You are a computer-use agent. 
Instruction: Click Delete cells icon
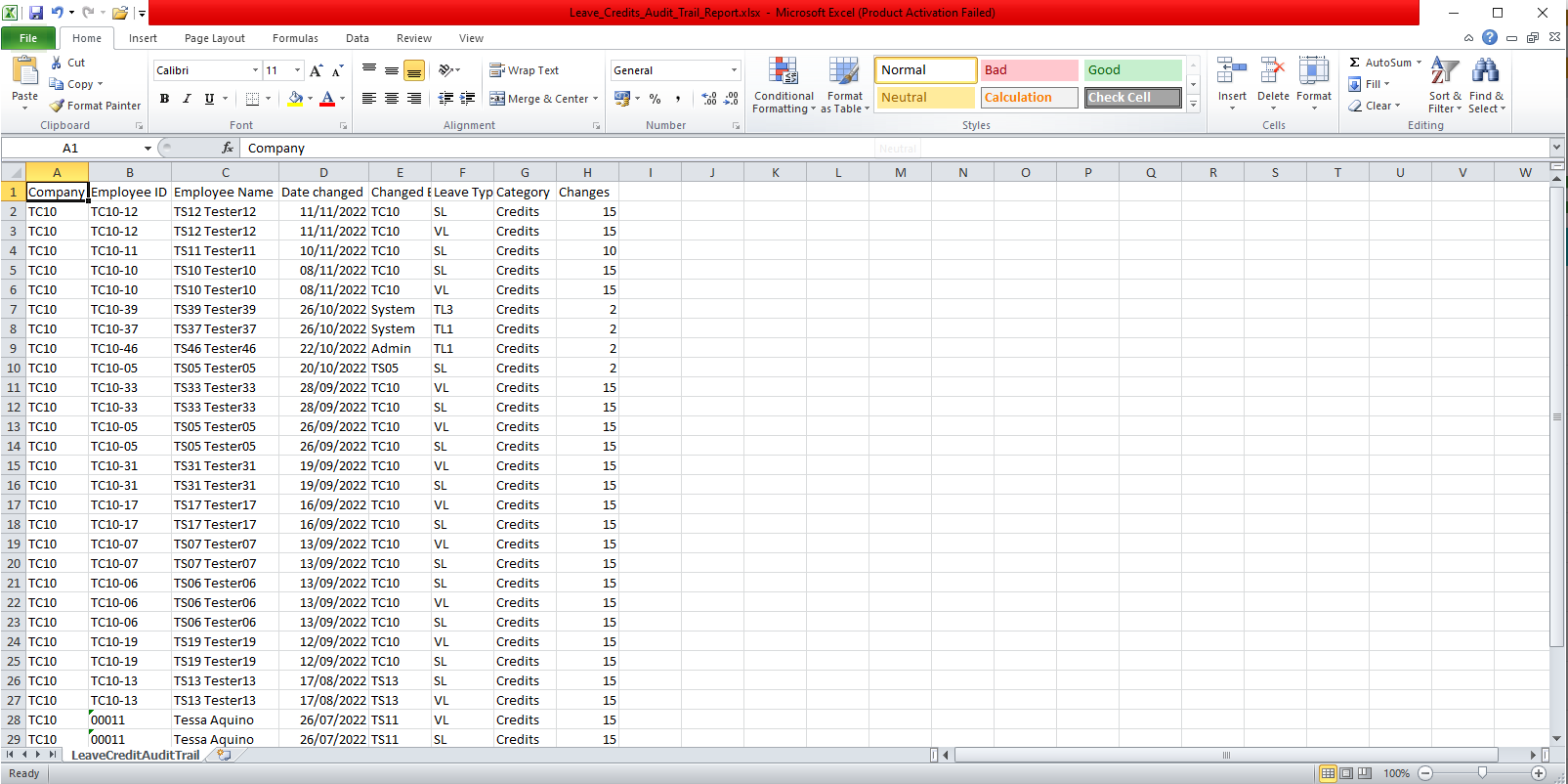(x=1273, y=71)
